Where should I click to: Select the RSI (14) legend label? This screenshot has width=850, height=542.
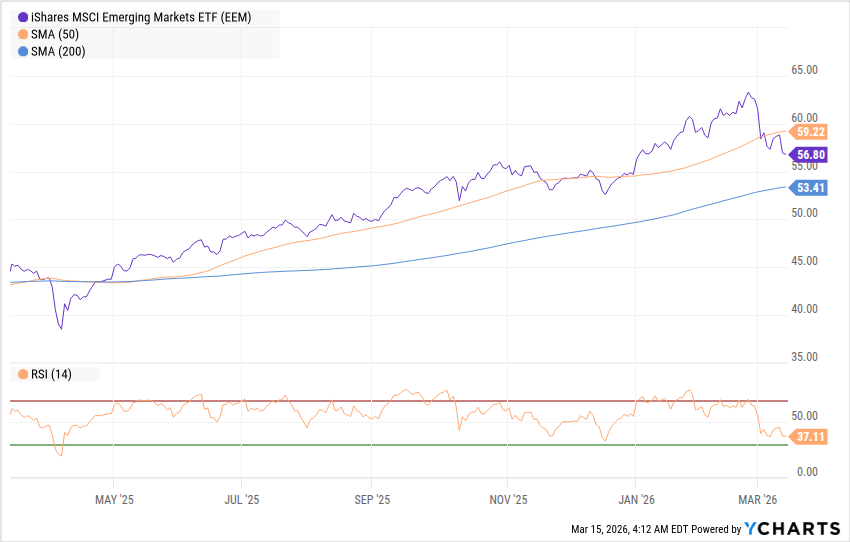coord(51,375)
